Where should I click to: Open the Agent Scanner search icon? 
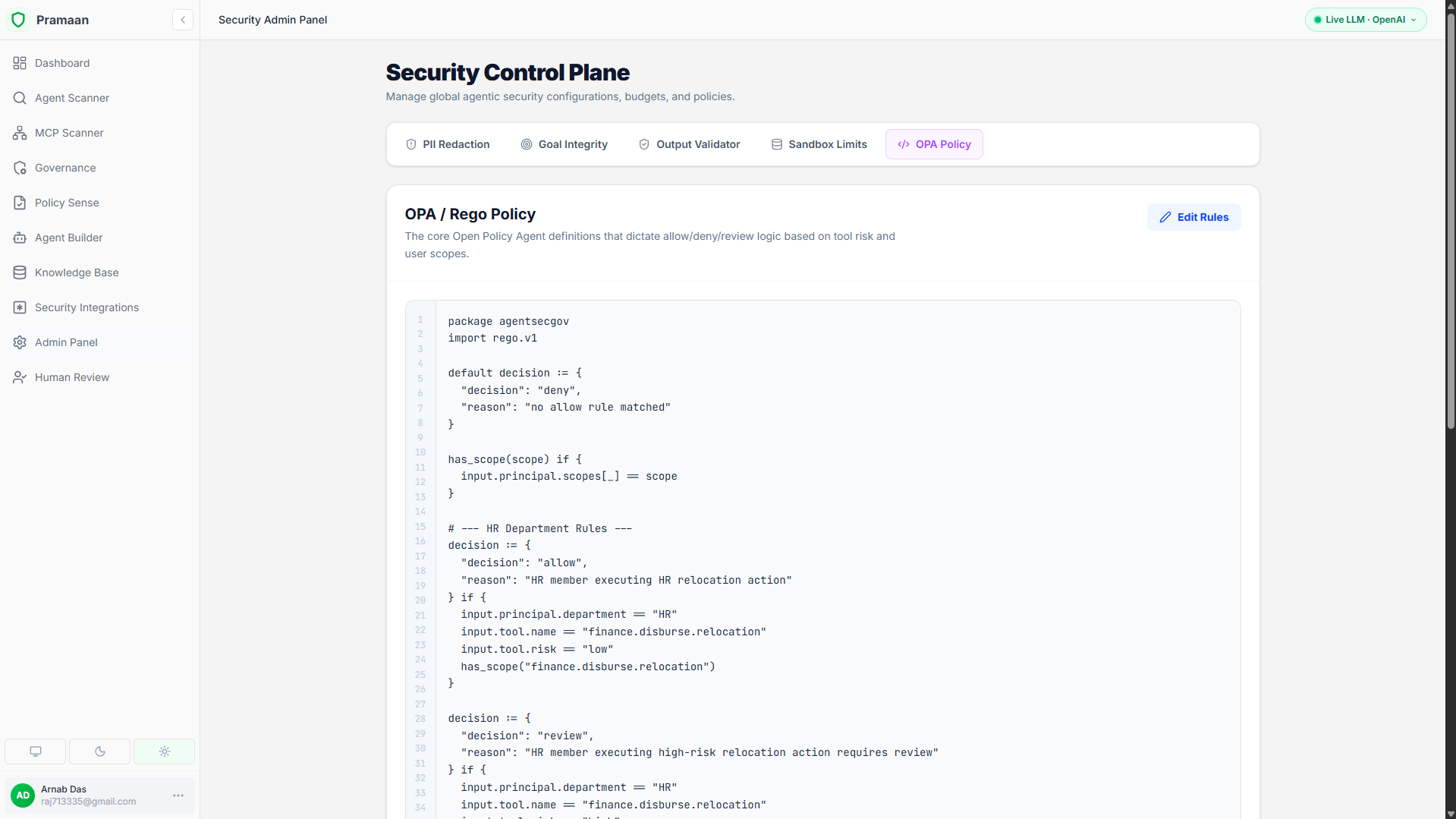pyautogui.click(x=20, y=98)
